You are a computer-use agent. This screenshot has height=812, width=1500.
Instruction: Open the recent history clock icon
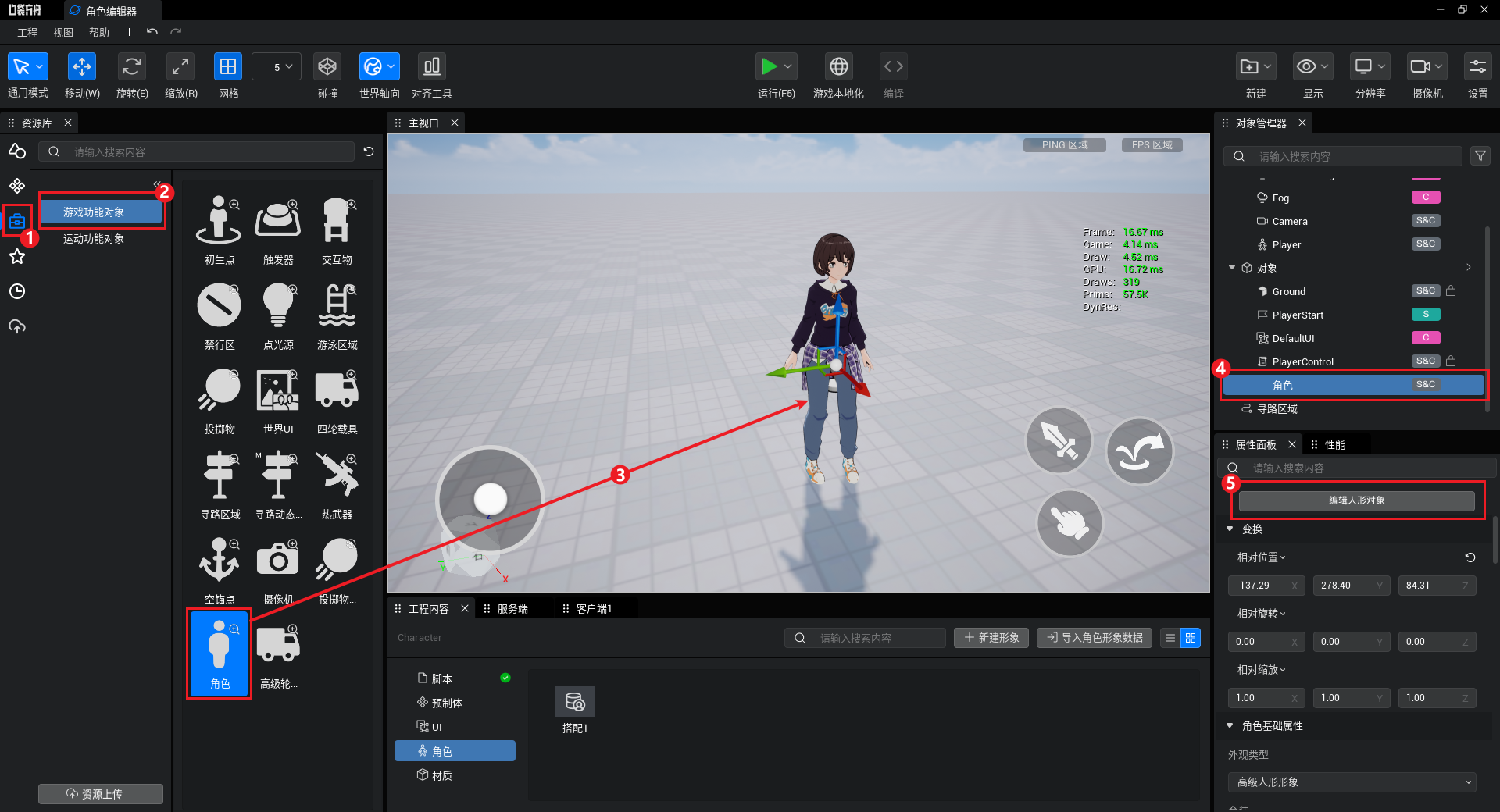(17, 291)
